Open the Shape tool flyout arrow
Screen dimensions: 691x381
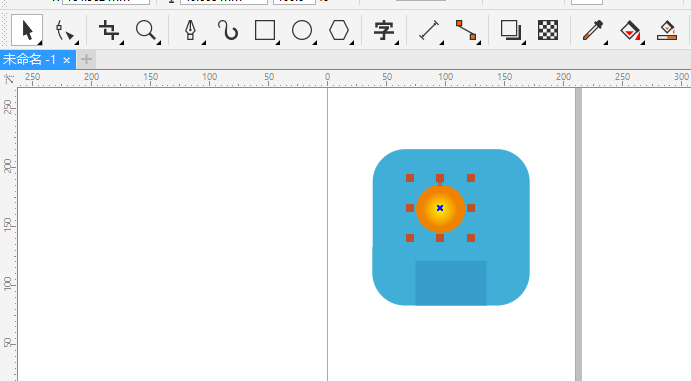pos(77,43)
